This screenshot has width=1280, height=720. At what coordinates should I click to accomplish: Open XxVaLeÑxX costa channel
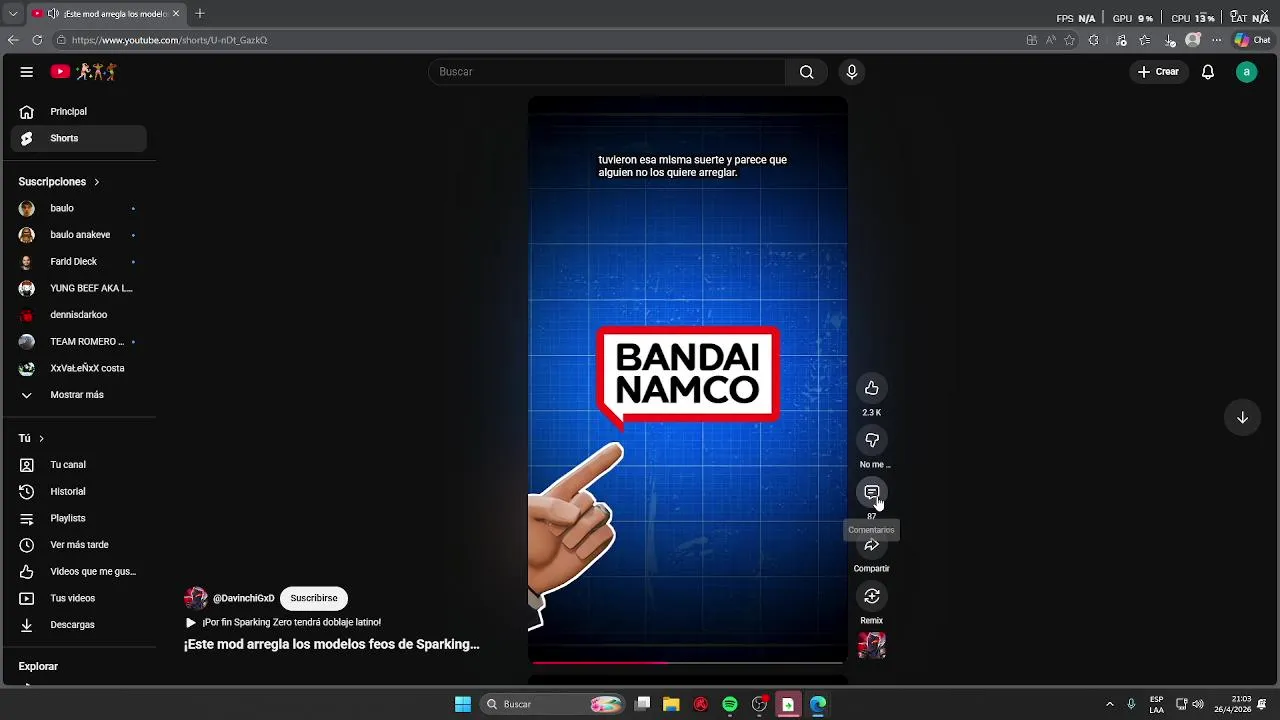(79, 368)
